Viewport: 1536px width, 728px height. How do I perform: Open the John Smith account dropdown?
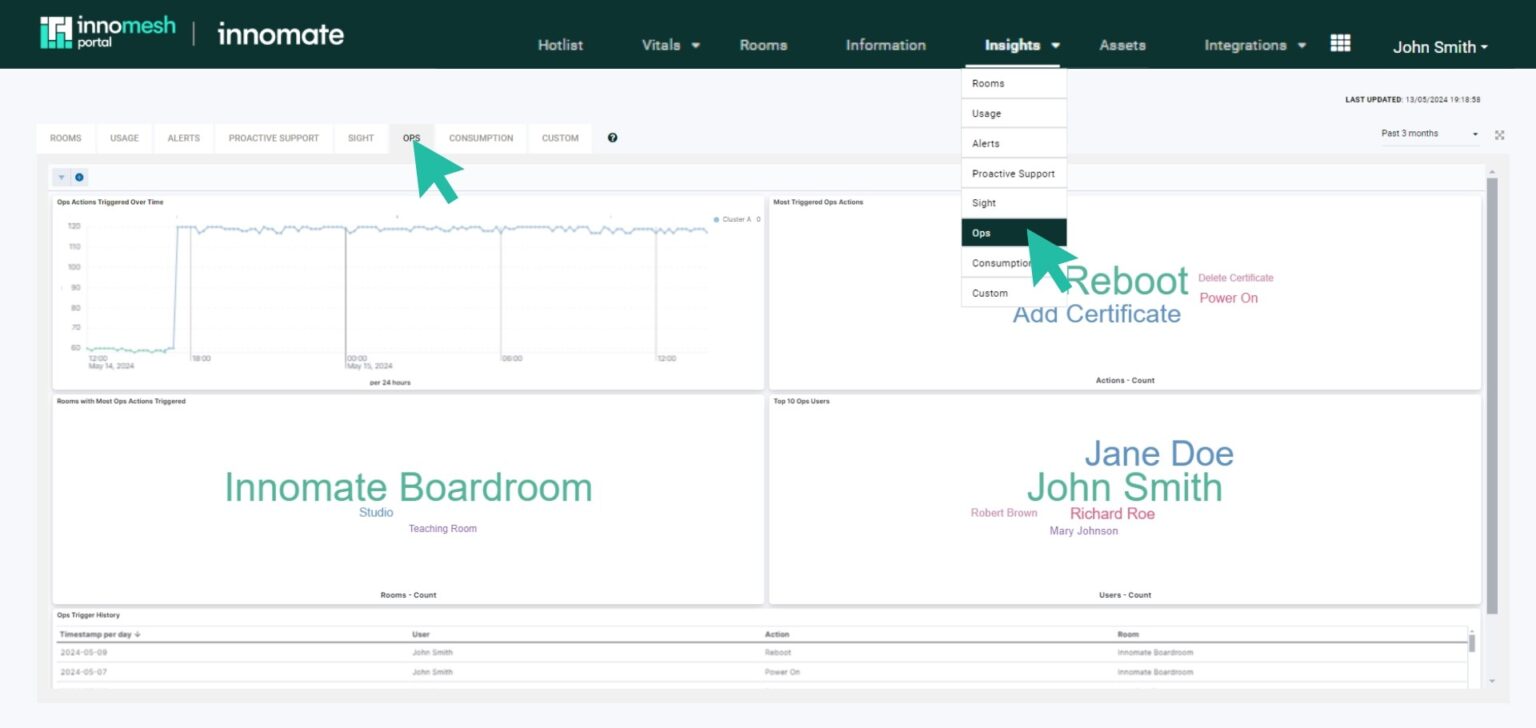point(1440,47)
